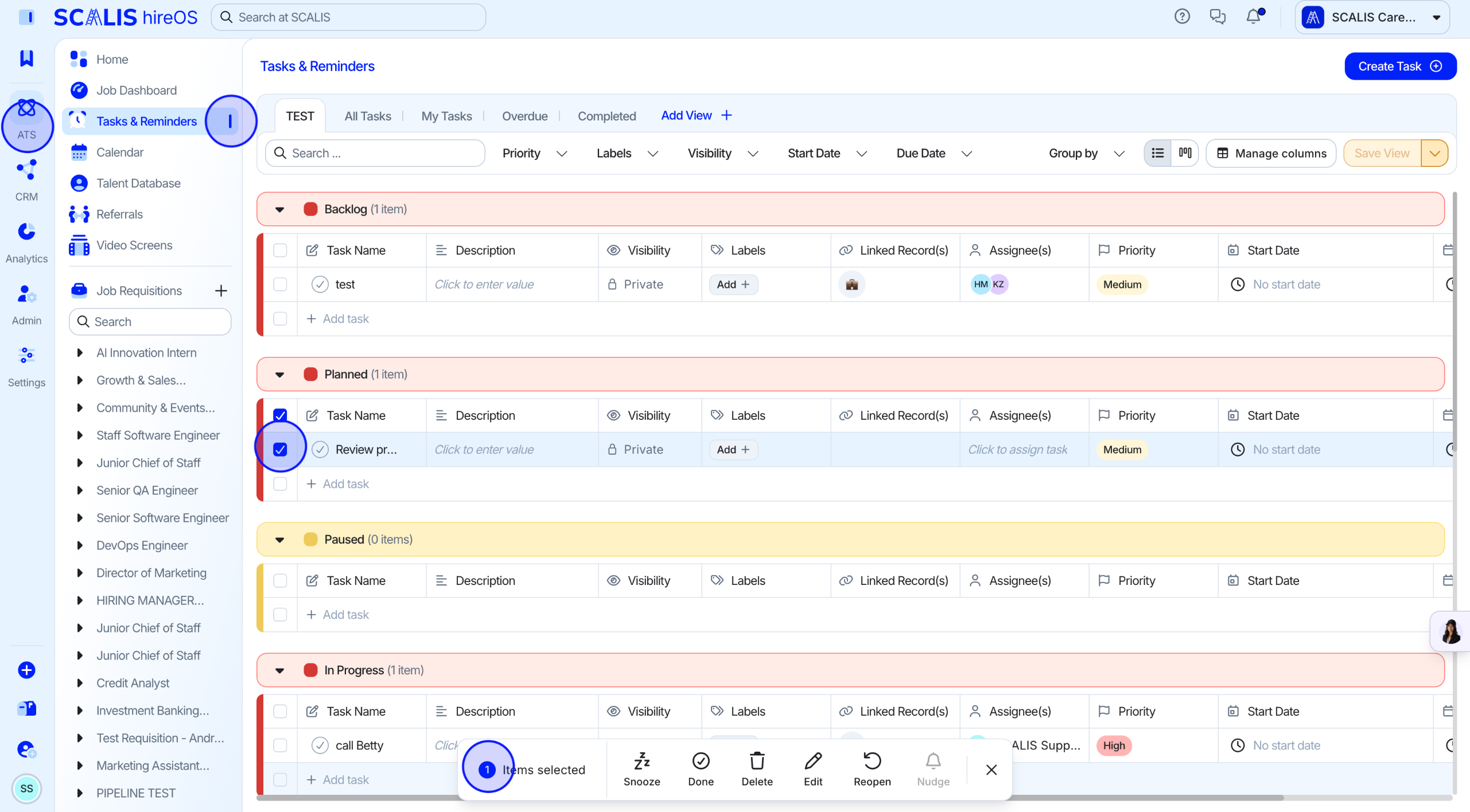Click the HM assignee avatar
The width and height of the screenshot is (1470, 812).
pos(980,284)
